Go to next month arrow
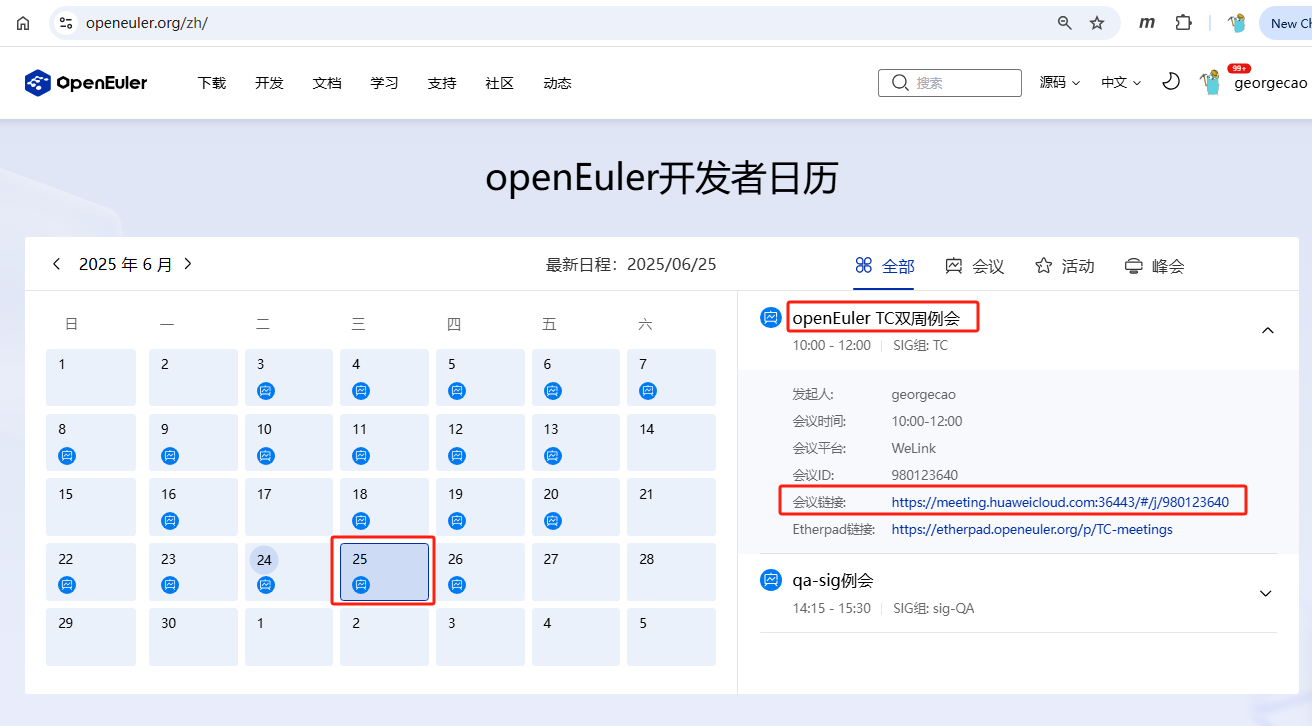Screen dimensions: 1312x726 point(188,264)
